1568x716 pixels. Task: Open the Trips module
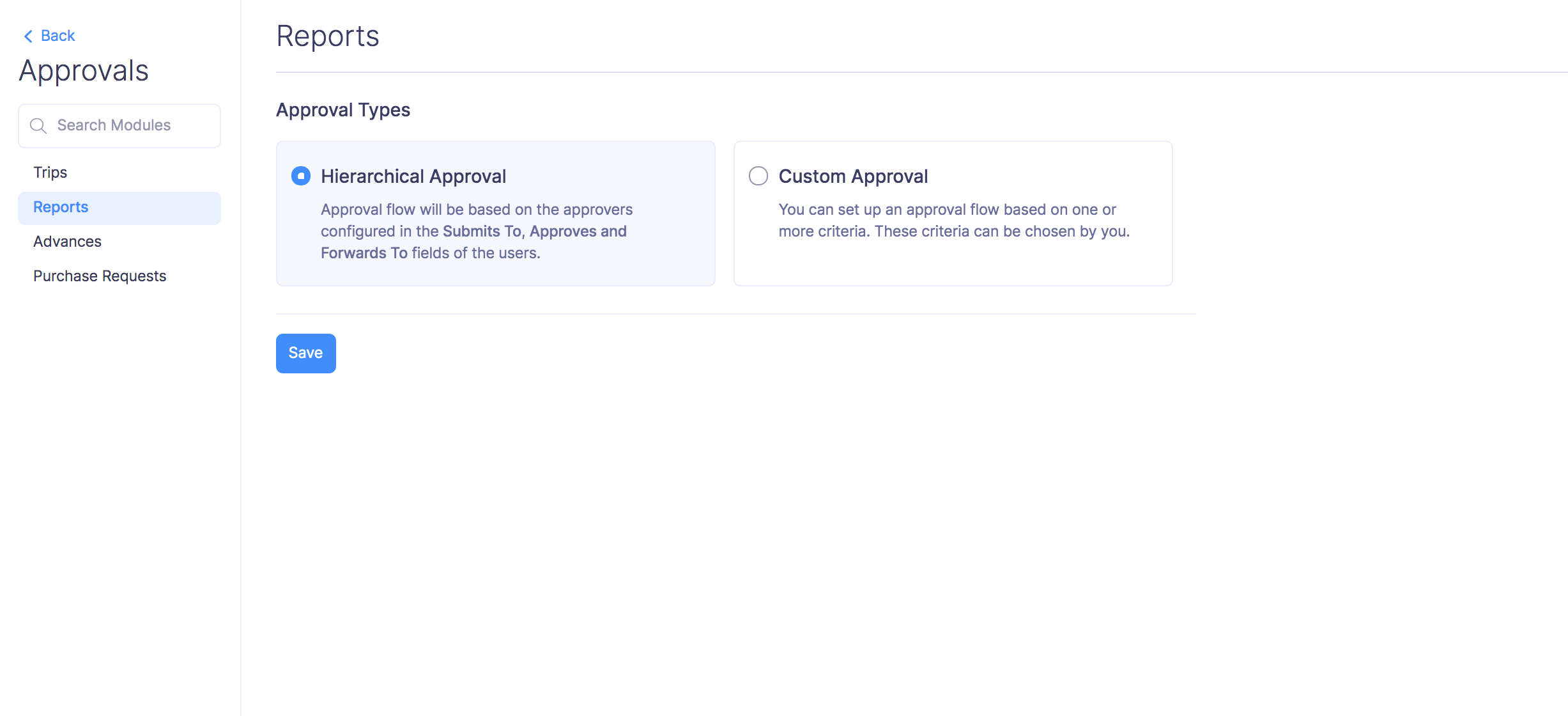50,173
